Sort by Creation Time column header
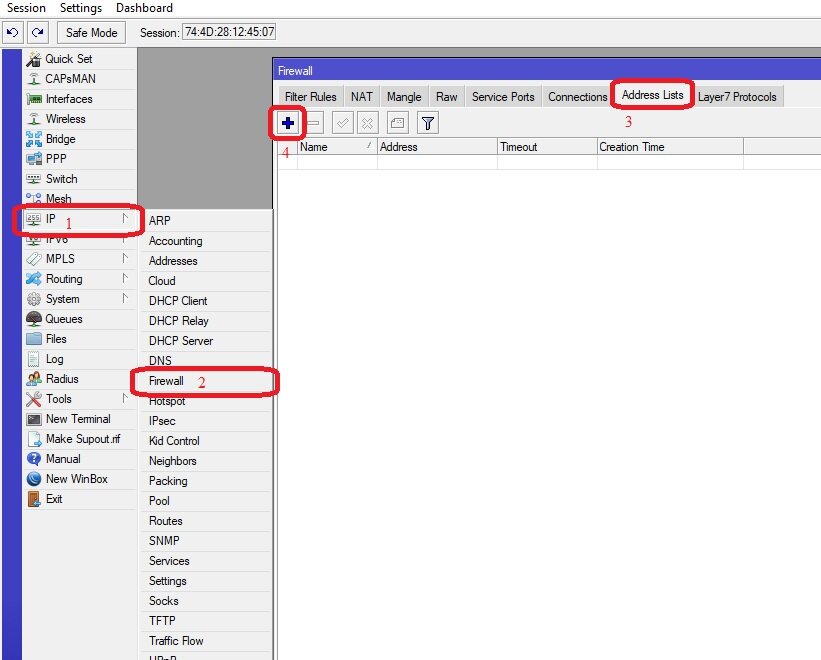821x660 pixels. (670, 147)
